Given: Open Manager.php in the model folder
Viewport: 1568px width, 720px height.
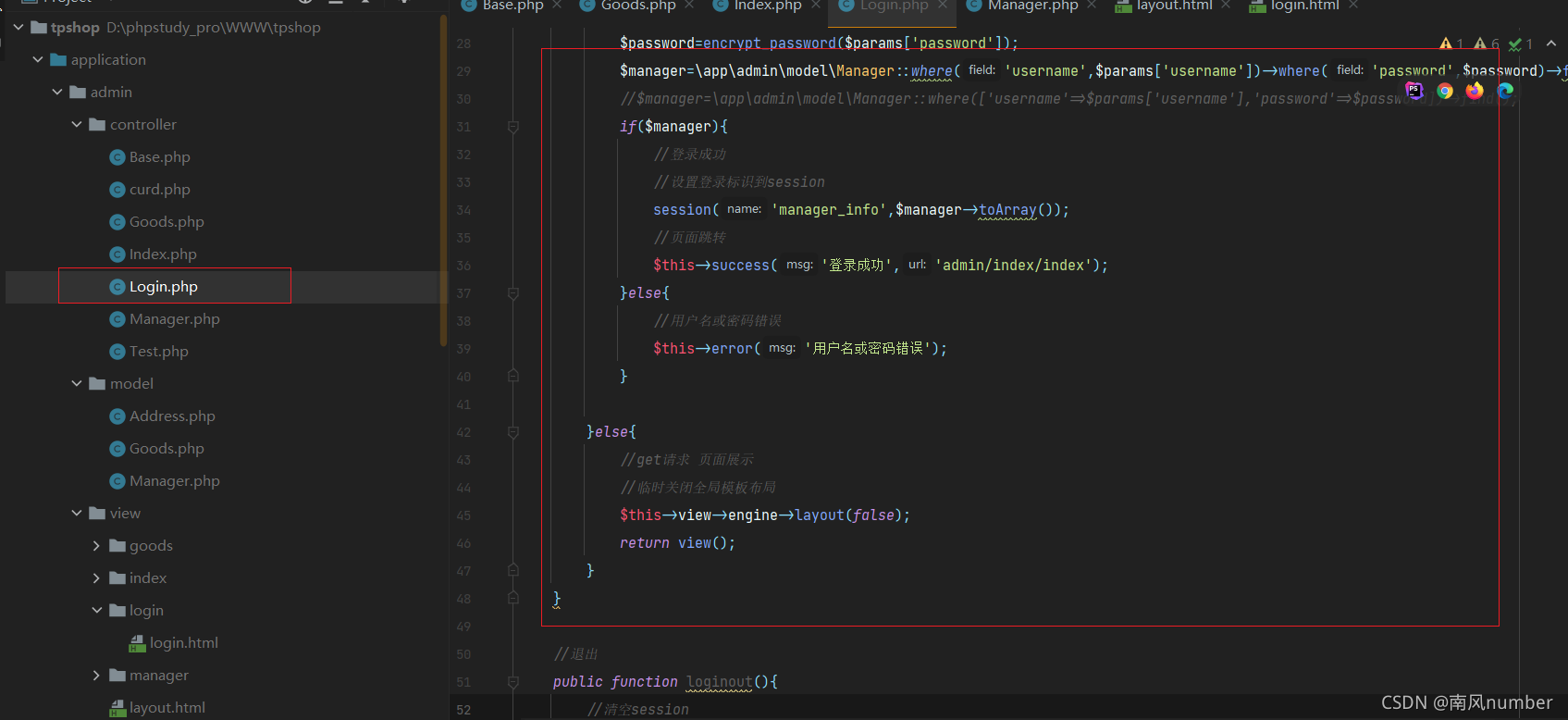Looking at the screenshot, I should (x=175, y=481).
